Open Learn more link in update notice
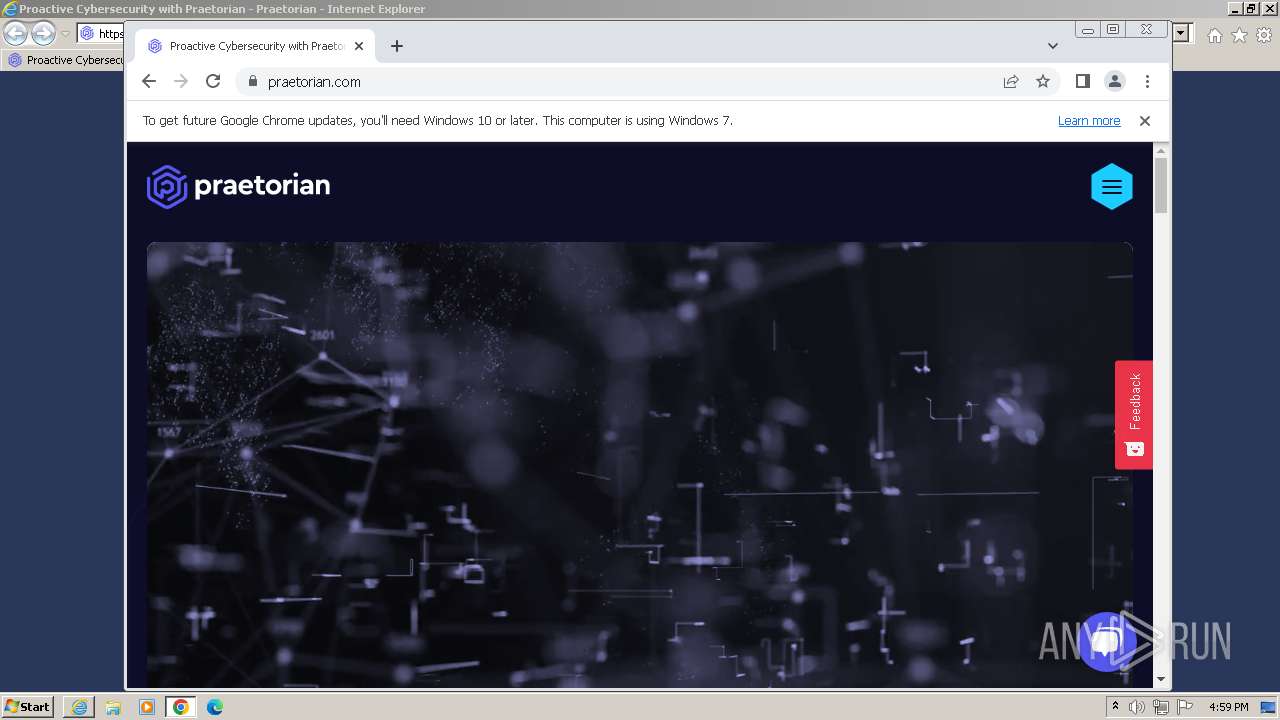Viewport: 1280px width, 720px height. 1089,121
